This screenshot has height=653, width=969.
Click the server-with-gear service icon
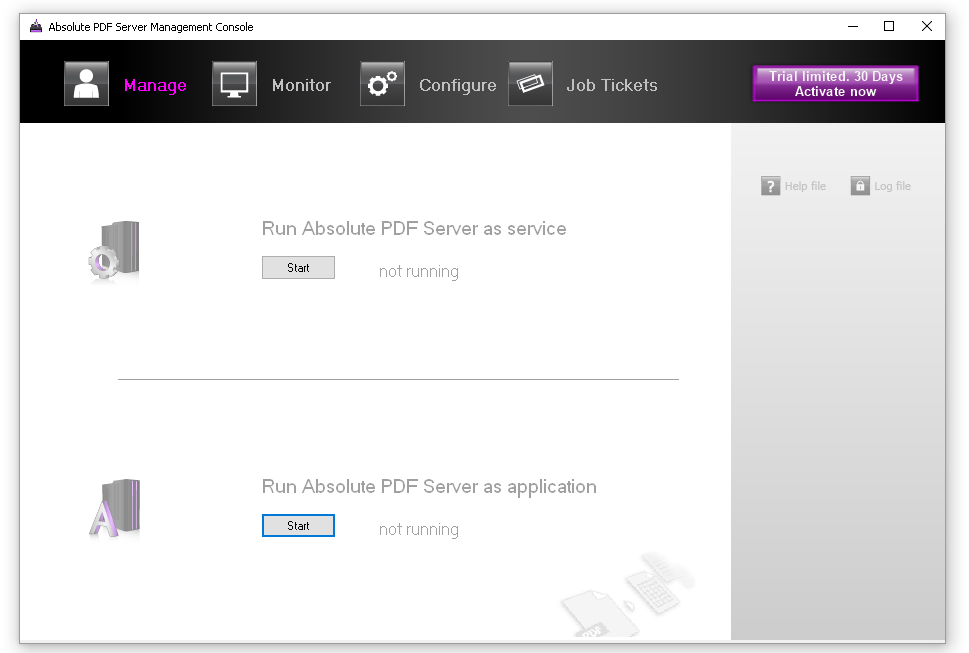113,250
